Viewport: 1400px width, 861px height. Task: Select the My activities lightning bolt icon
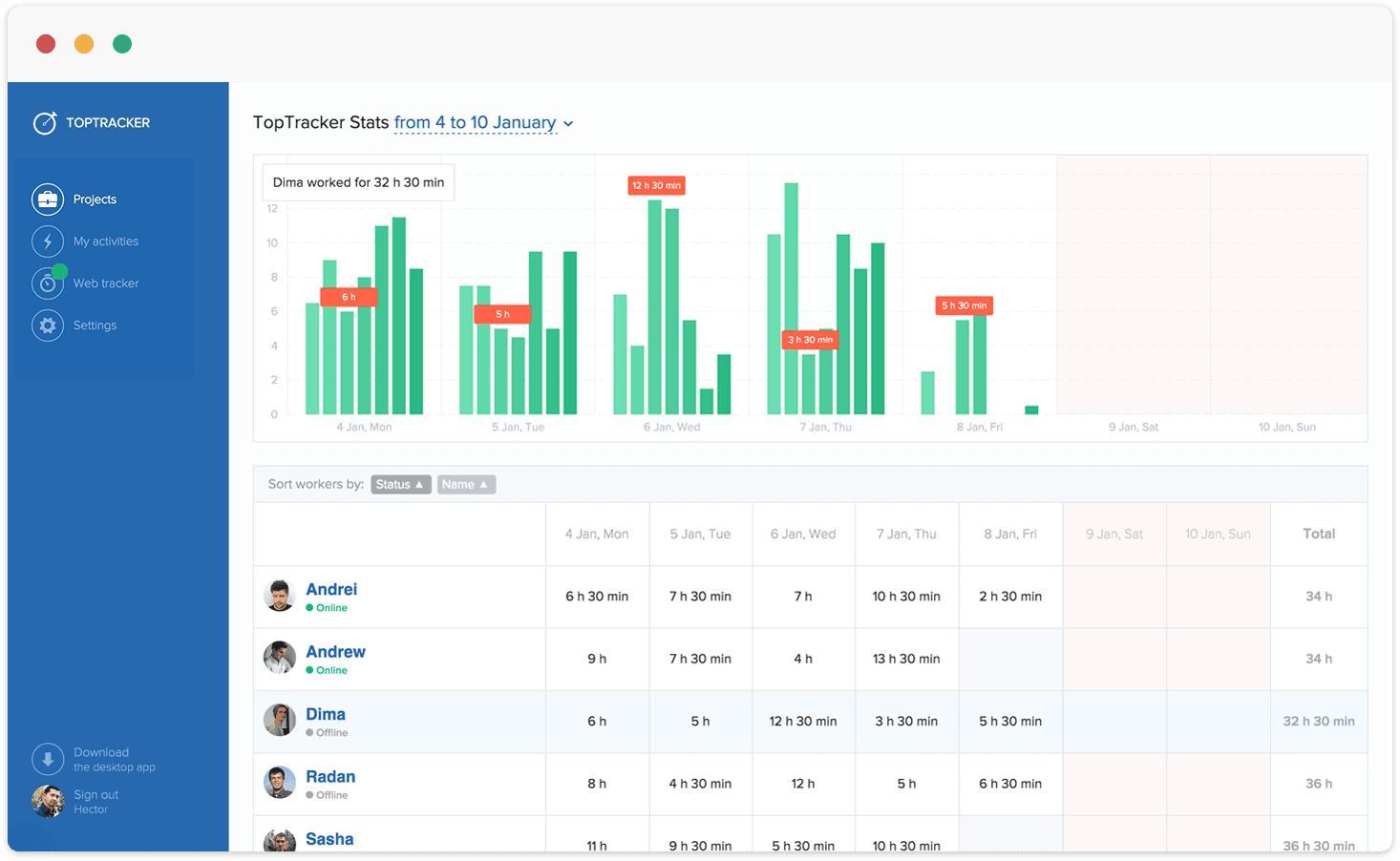coord(48,241)
